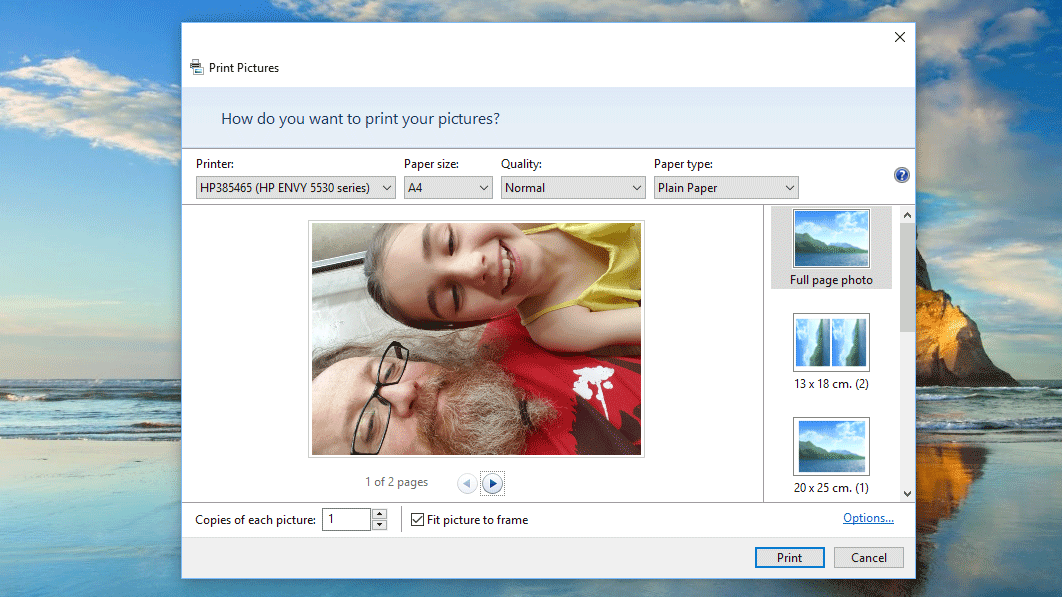This screenshot has width=1062, height=597.
Task: Click the layout list scrollbar thumb
Action: pyautogui.click(x=908, y=278)
